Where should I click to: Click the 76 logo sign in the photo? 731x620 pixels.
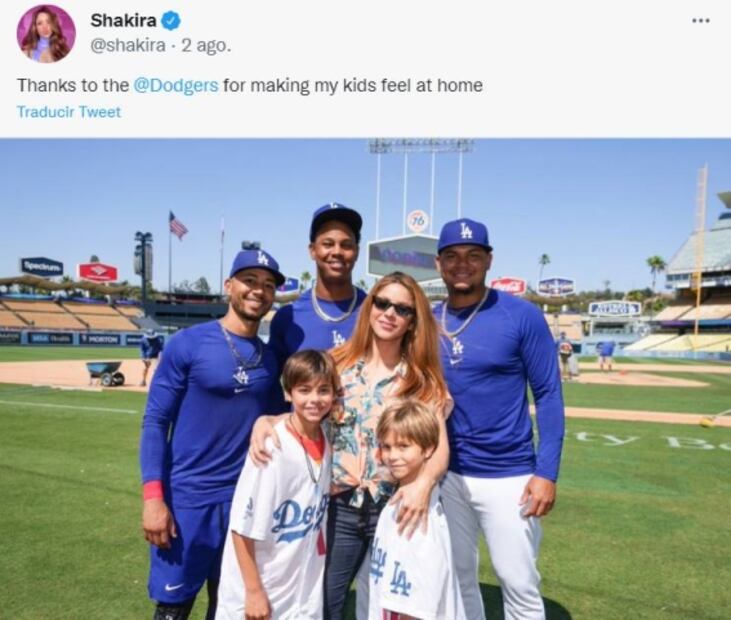(x=418, y=221)
